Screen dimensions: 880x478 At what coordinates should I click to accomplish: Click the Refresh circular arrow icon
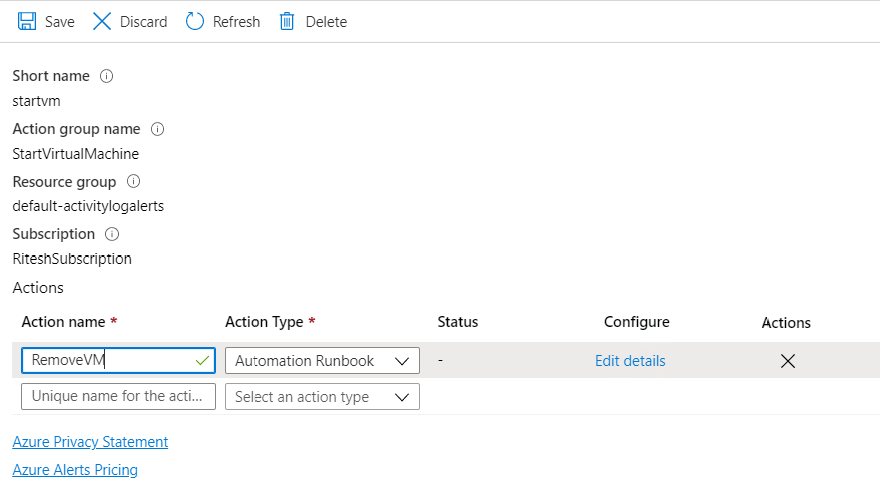coord(195,21)
